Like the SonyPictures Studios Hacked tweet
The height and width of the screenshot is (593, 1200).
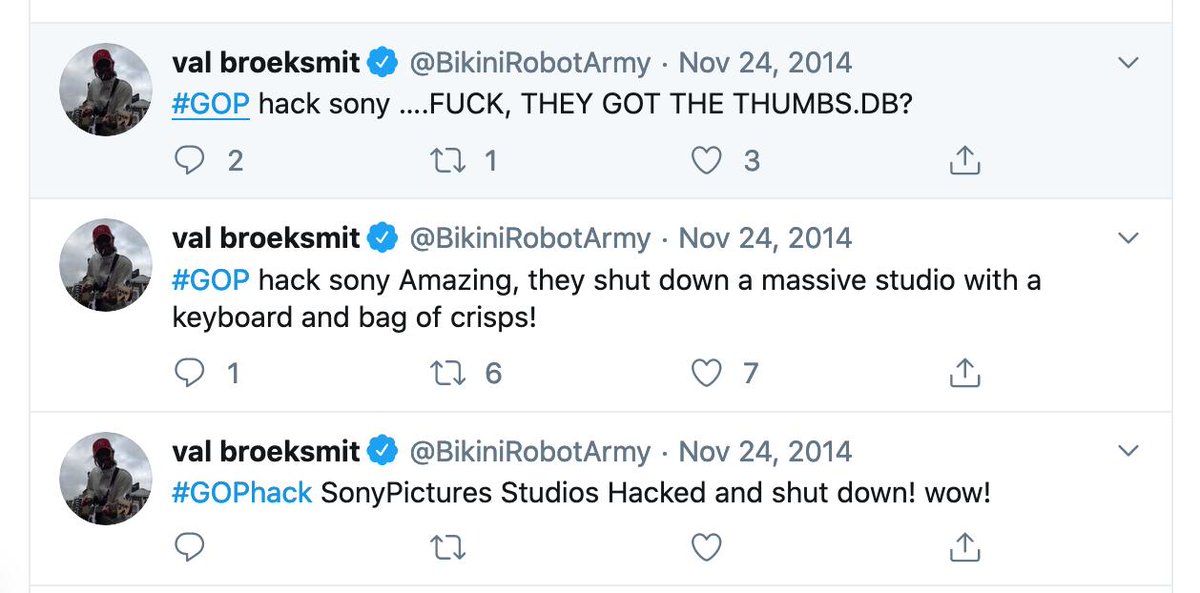tap(707, 545)
